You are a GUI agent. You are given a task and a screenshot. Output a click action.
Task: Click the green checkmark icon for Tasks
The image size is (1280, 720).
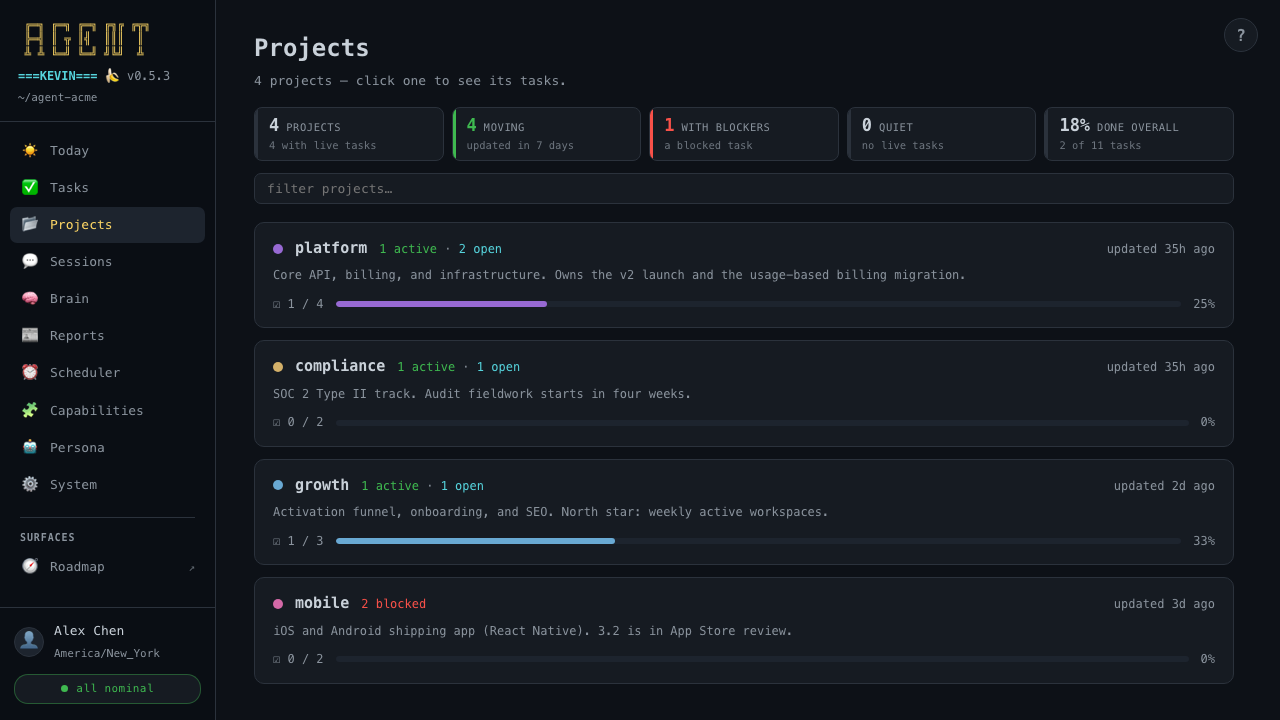pyautogui.click(x=30, y=187)
